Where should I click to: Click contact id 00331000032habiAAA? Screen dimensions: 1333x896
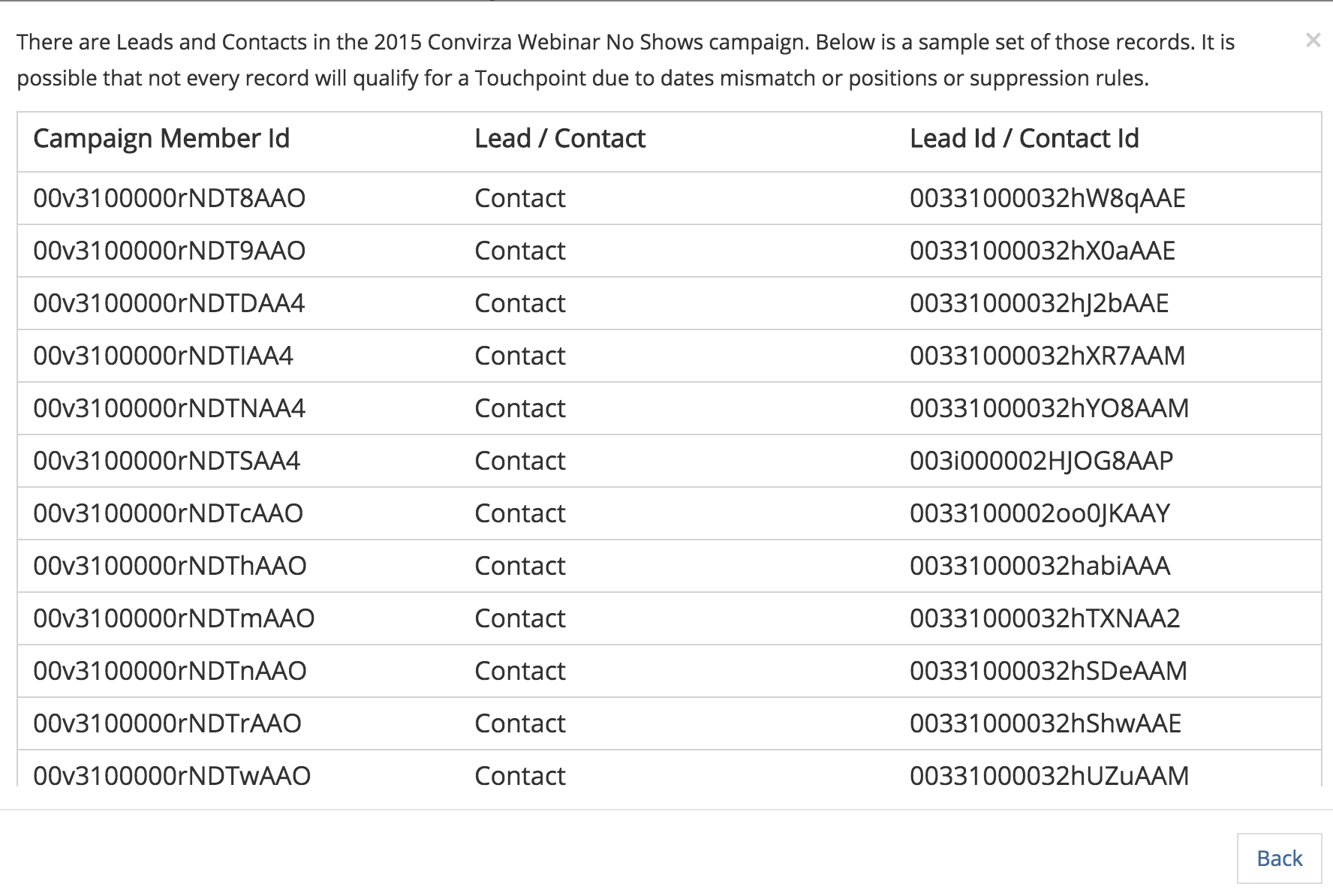(1040, 566)
